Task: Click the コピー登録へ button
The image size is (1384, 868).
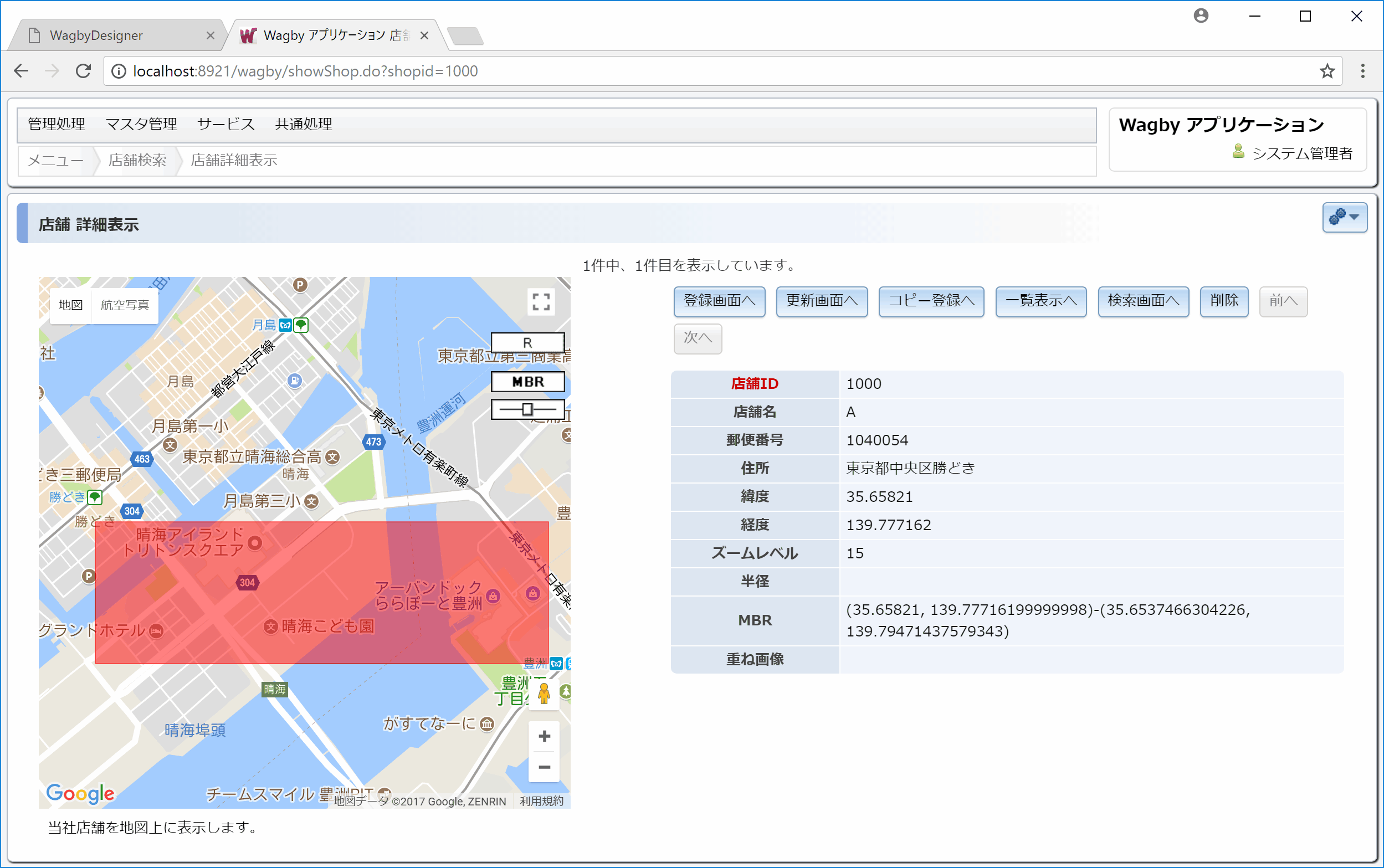Action: tap(931, 301)
